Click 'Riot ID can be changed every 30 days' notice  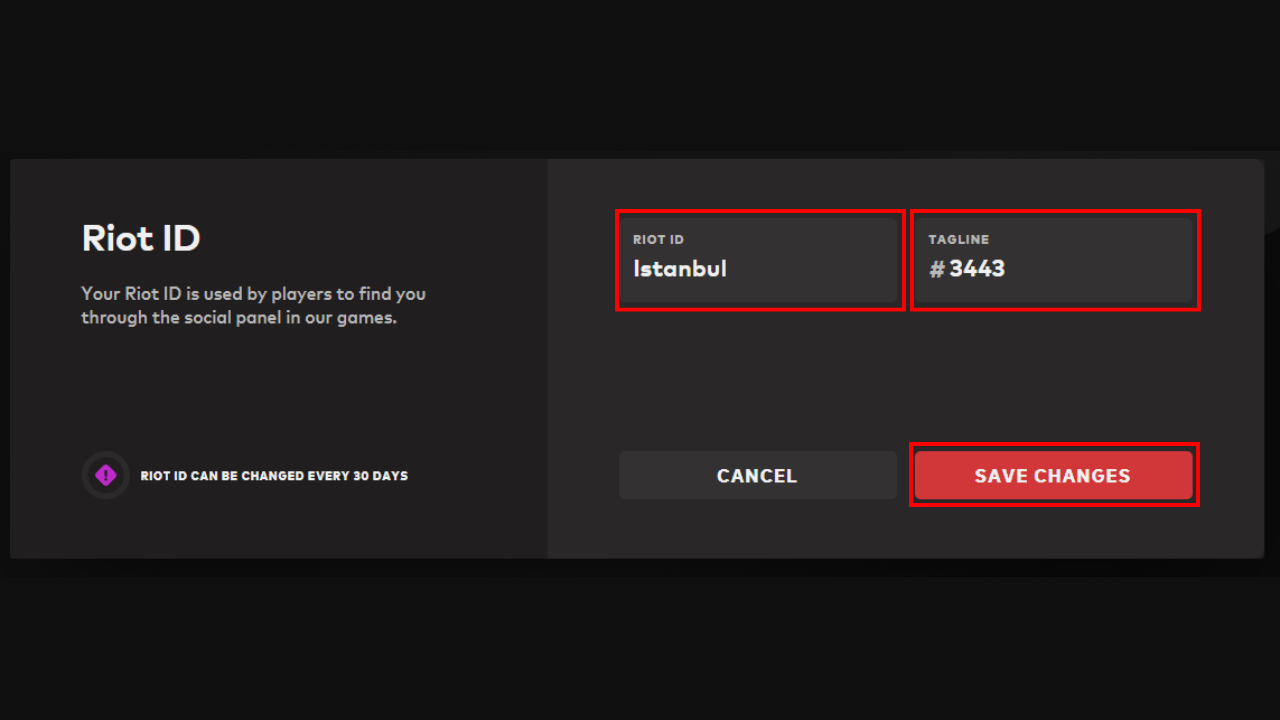coord(274,476)
